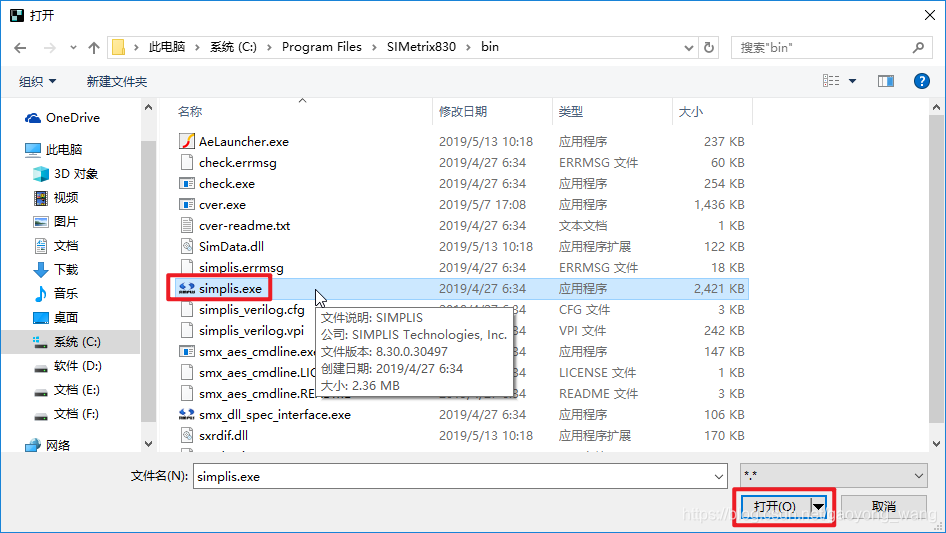Select 软件 (D:) drive in sidebar
The width and height of the screenshot is (946, 533).
[x=67, y=366]
